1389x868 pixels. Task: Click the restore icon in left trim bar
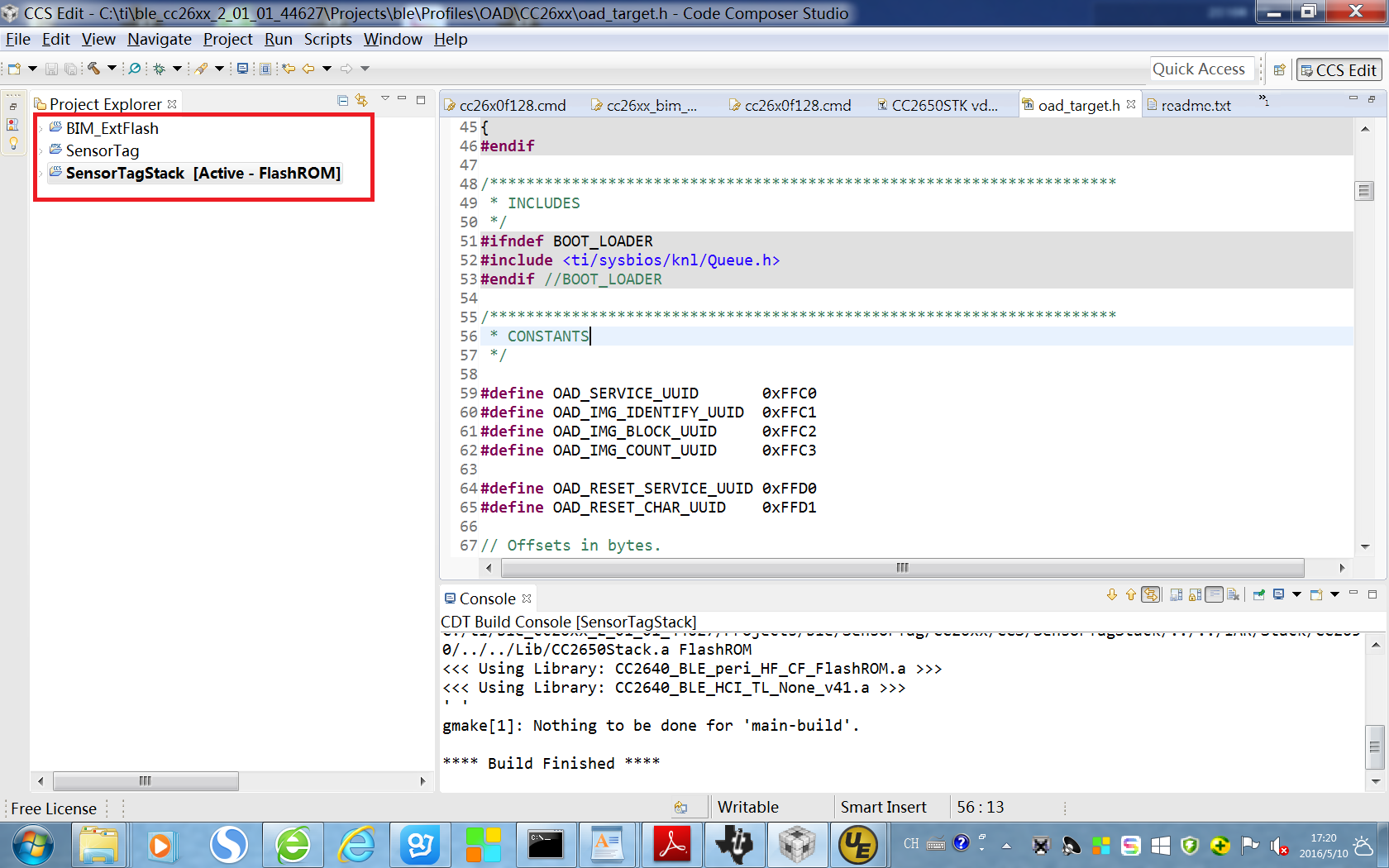click(13, 107)
